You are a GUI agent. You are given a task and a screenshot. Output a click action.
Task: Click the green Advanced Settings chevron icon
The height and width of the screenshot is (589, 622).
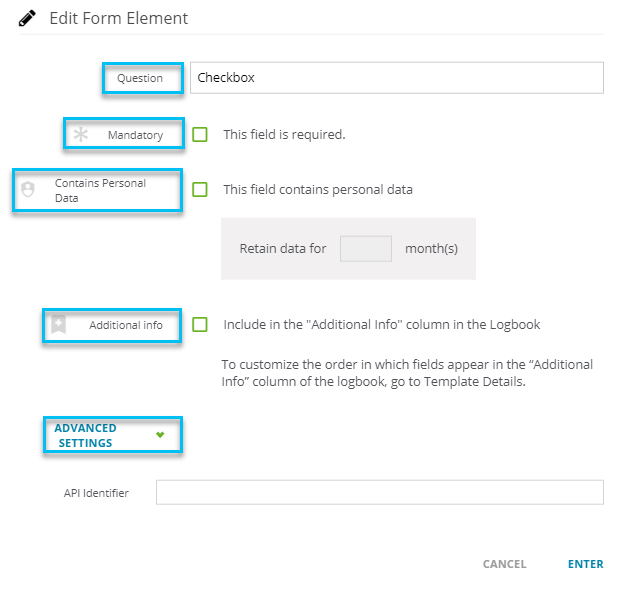160,435
